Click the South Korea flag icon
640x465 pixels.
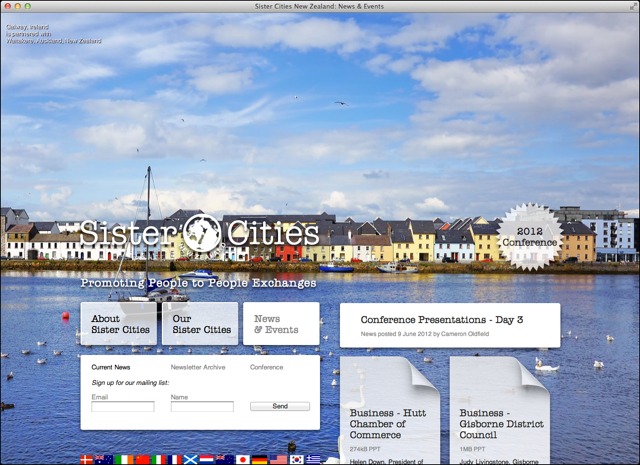[297, 460]
